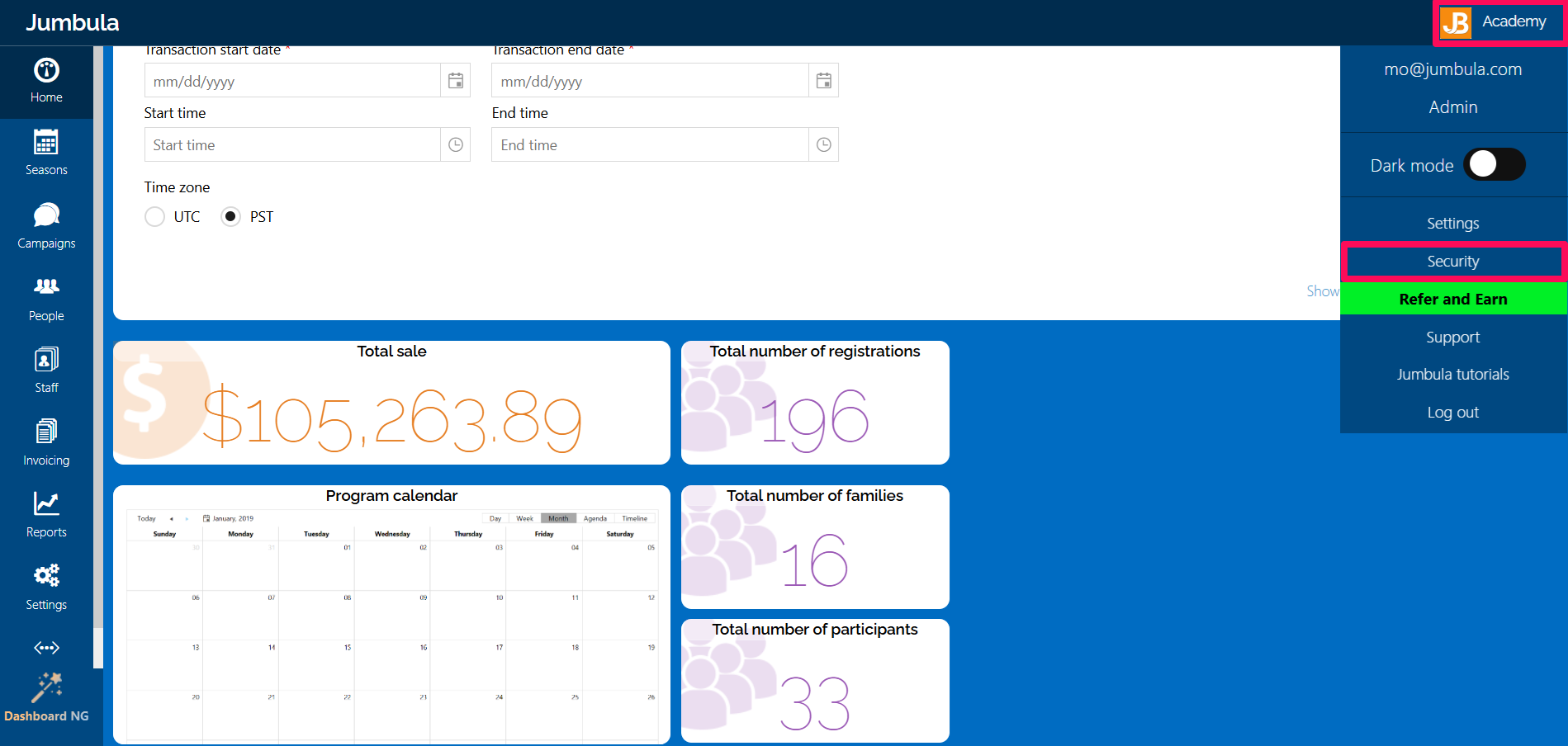Click the Program calendar title
Viewport: 1568px width, 746px height.
click(x=391, y=496)
